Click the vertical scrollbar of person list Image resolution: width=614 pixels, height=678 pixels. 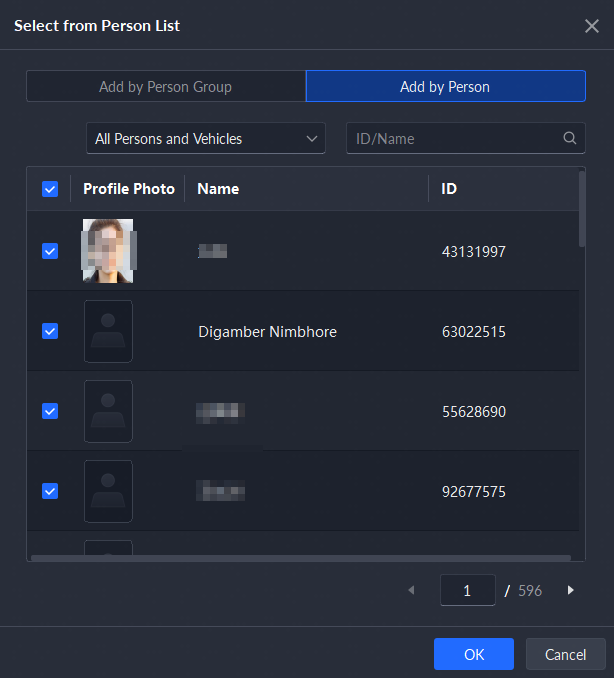coord(582,210)
